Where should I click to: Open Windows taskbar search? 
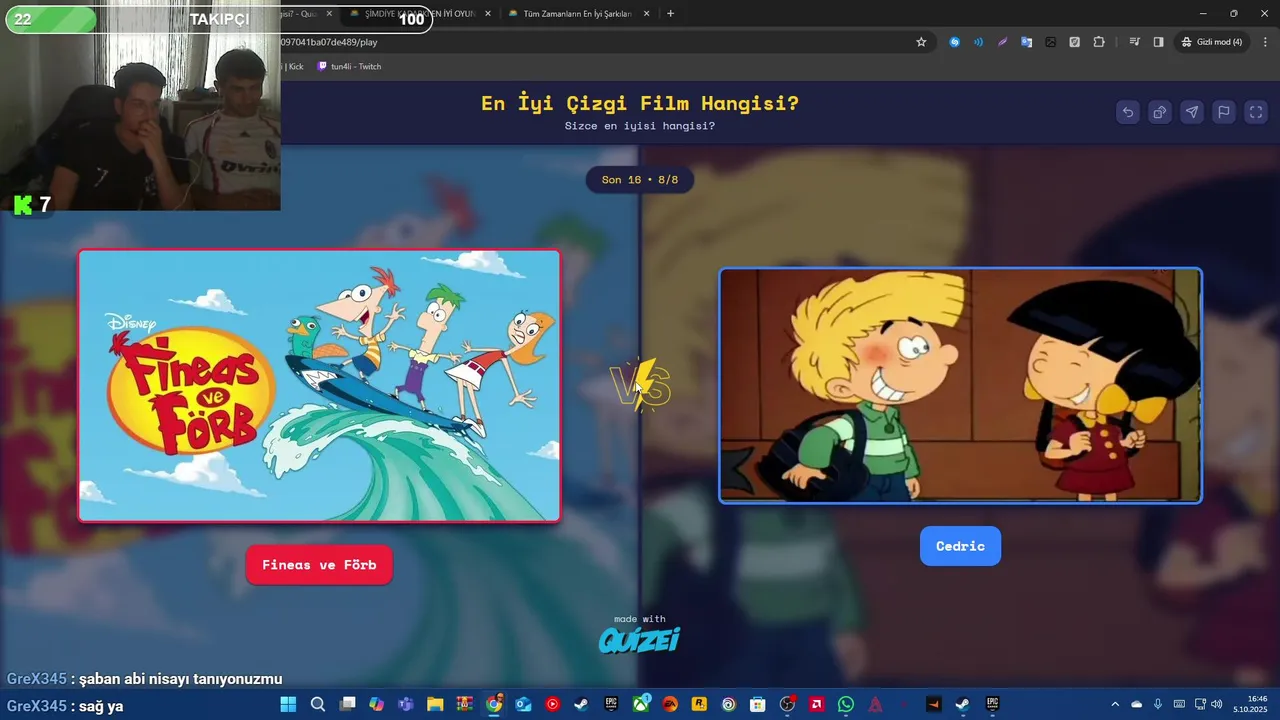tap(318, 704)
